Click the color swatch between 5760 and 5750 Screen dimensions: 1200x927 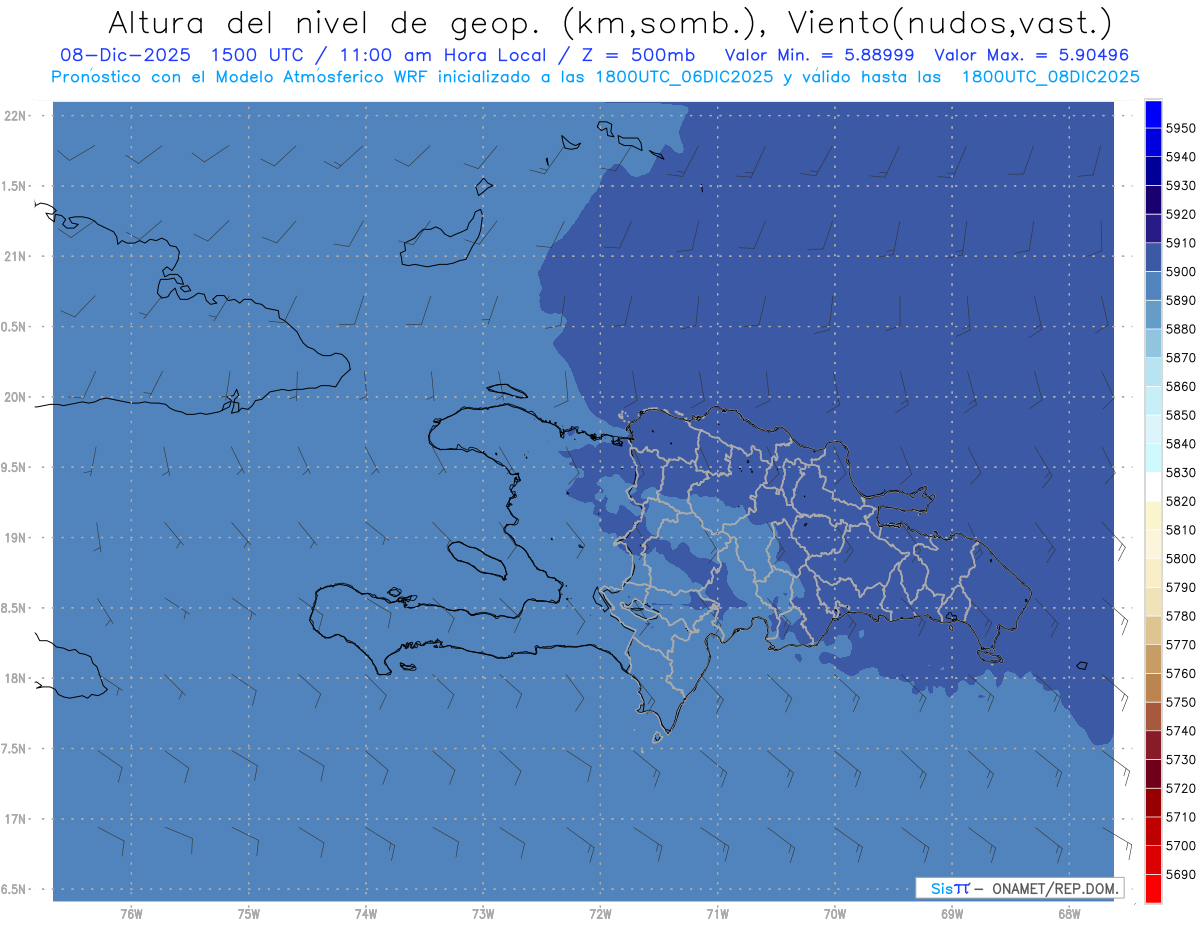(1153, 688)
